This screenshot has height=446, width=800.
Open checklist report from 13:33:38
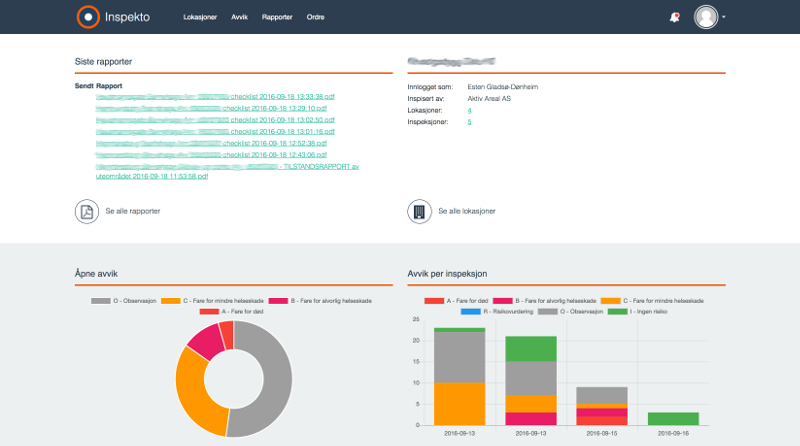click(215, 96)
